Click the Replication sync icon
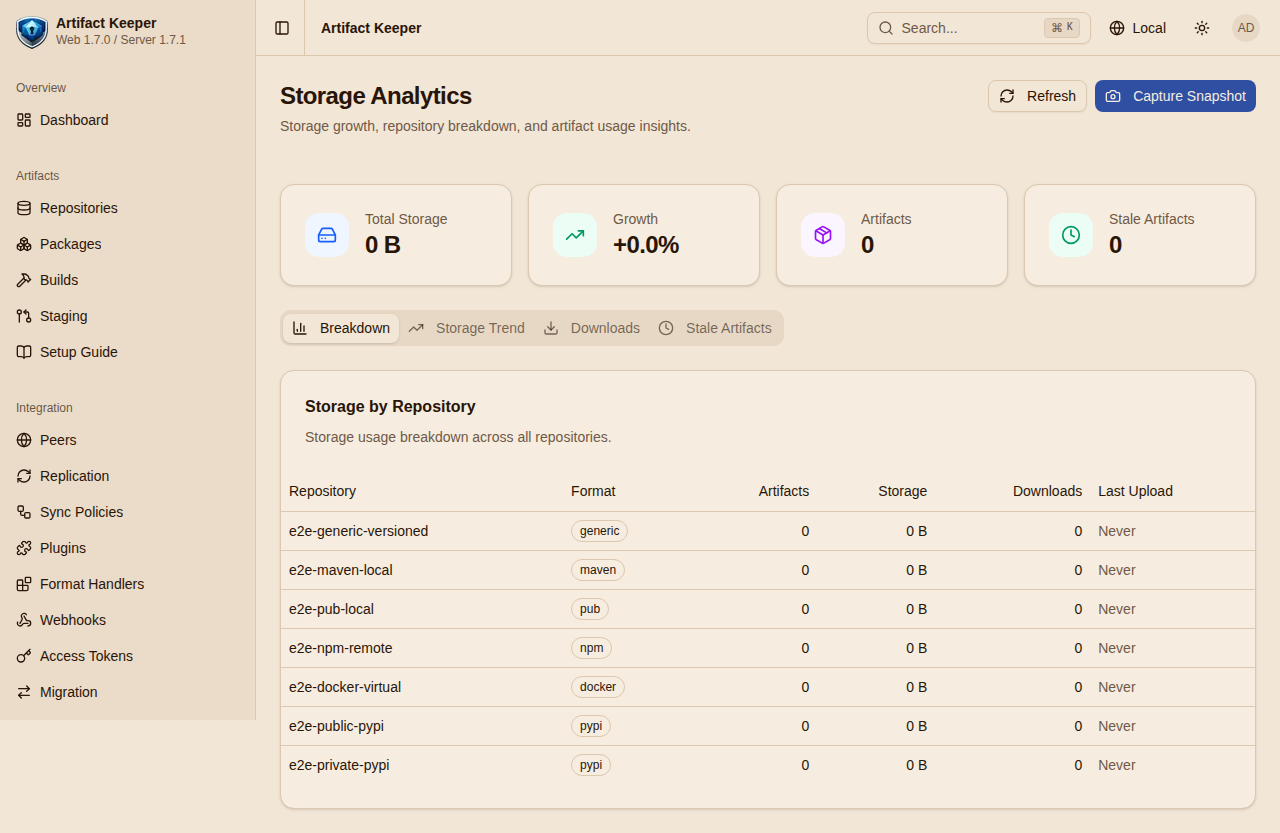 (24, 476)
